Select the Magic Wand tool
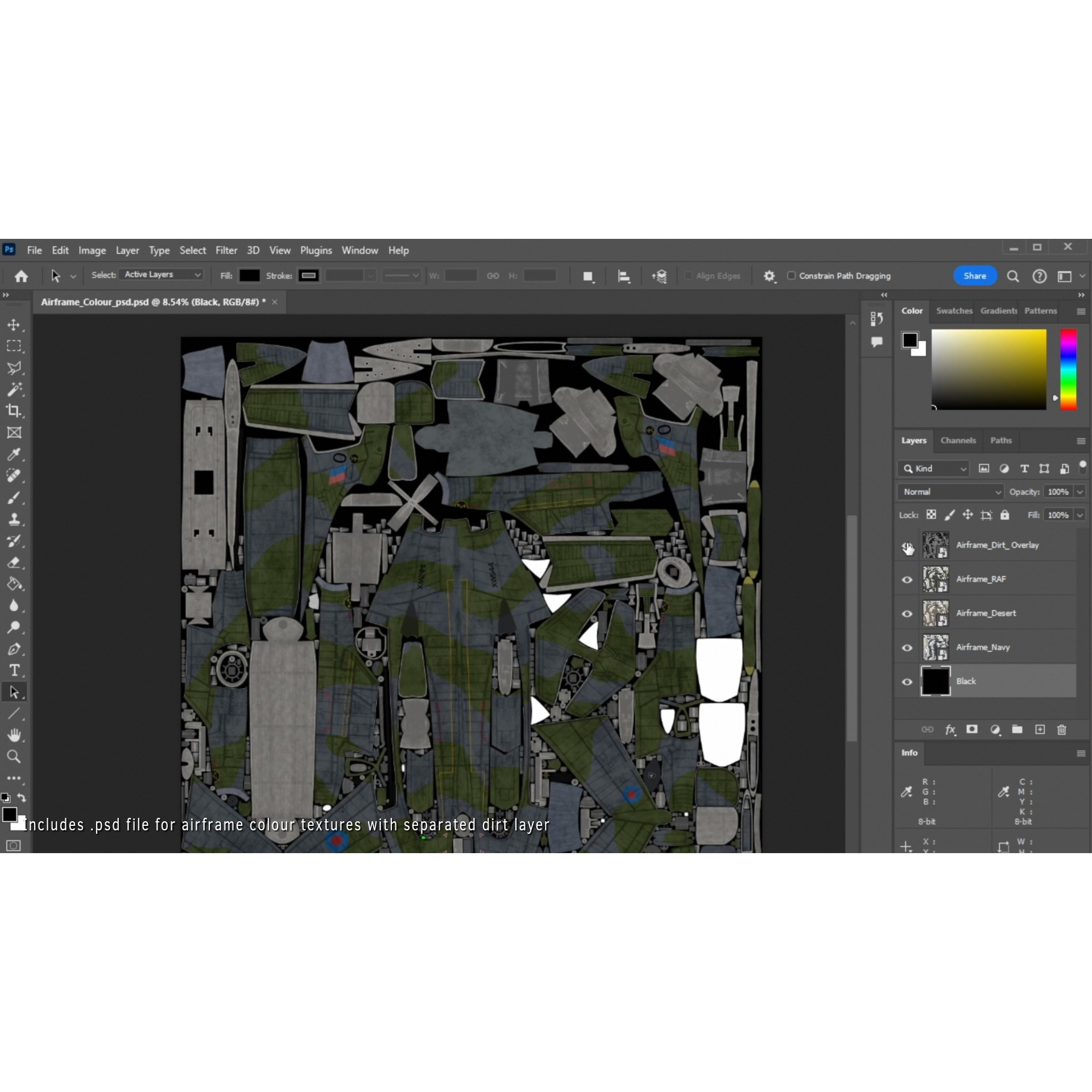The image size is (1092, 1092). (x=14, y=389)
